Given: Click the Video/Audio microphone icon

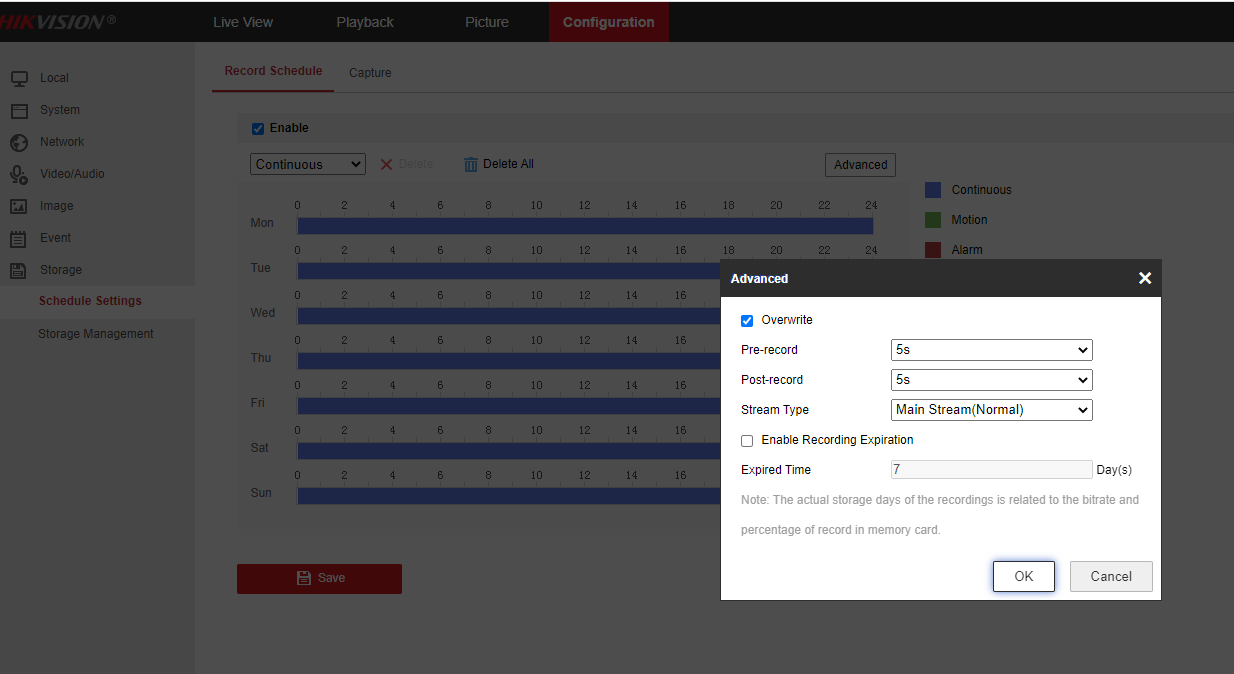Looking at the screenshot, I should (x=19, y=174).
